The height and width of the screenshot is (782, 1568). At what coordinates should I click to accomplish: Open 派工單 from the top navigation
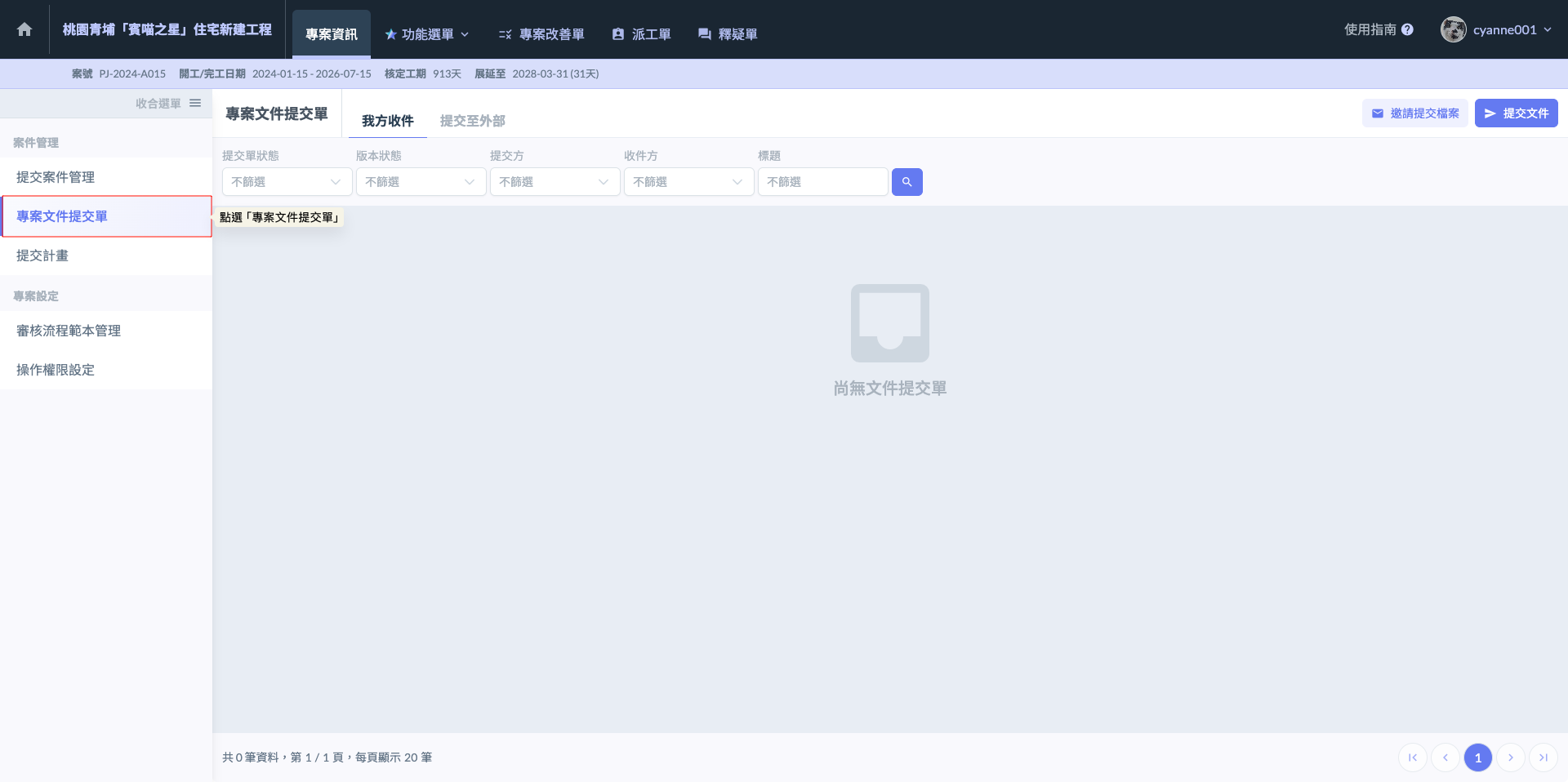point(641,34)
